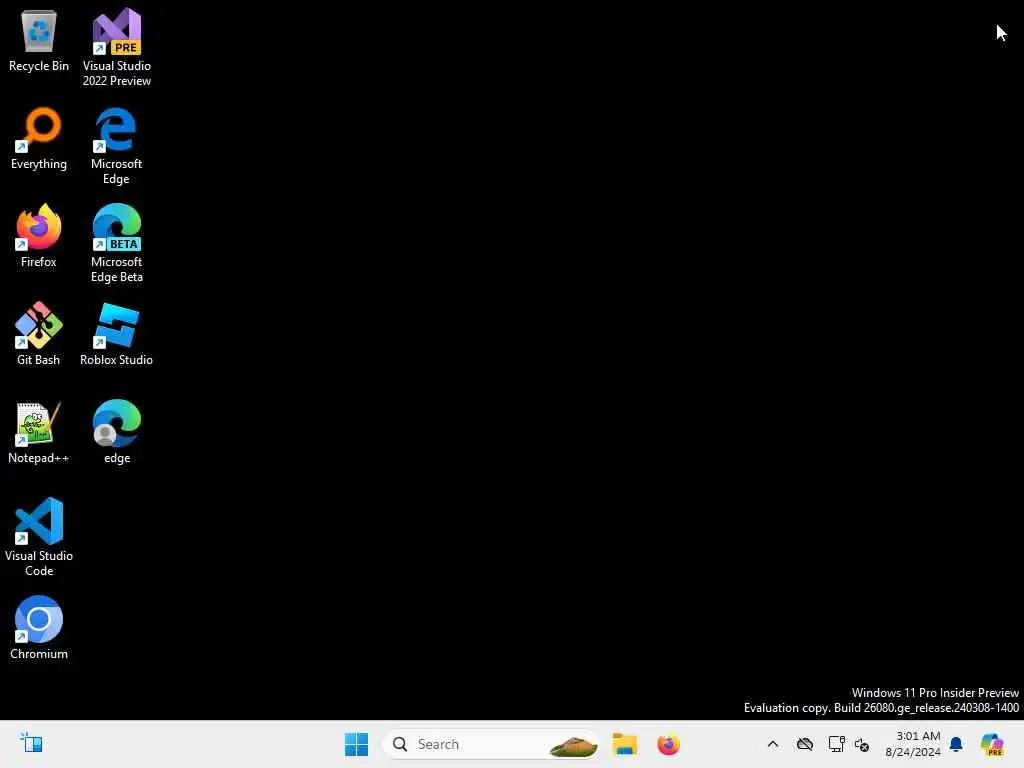1024x768 pixels.
Task: Focus the taskbar Search box
Action: [x=491, y=744]
